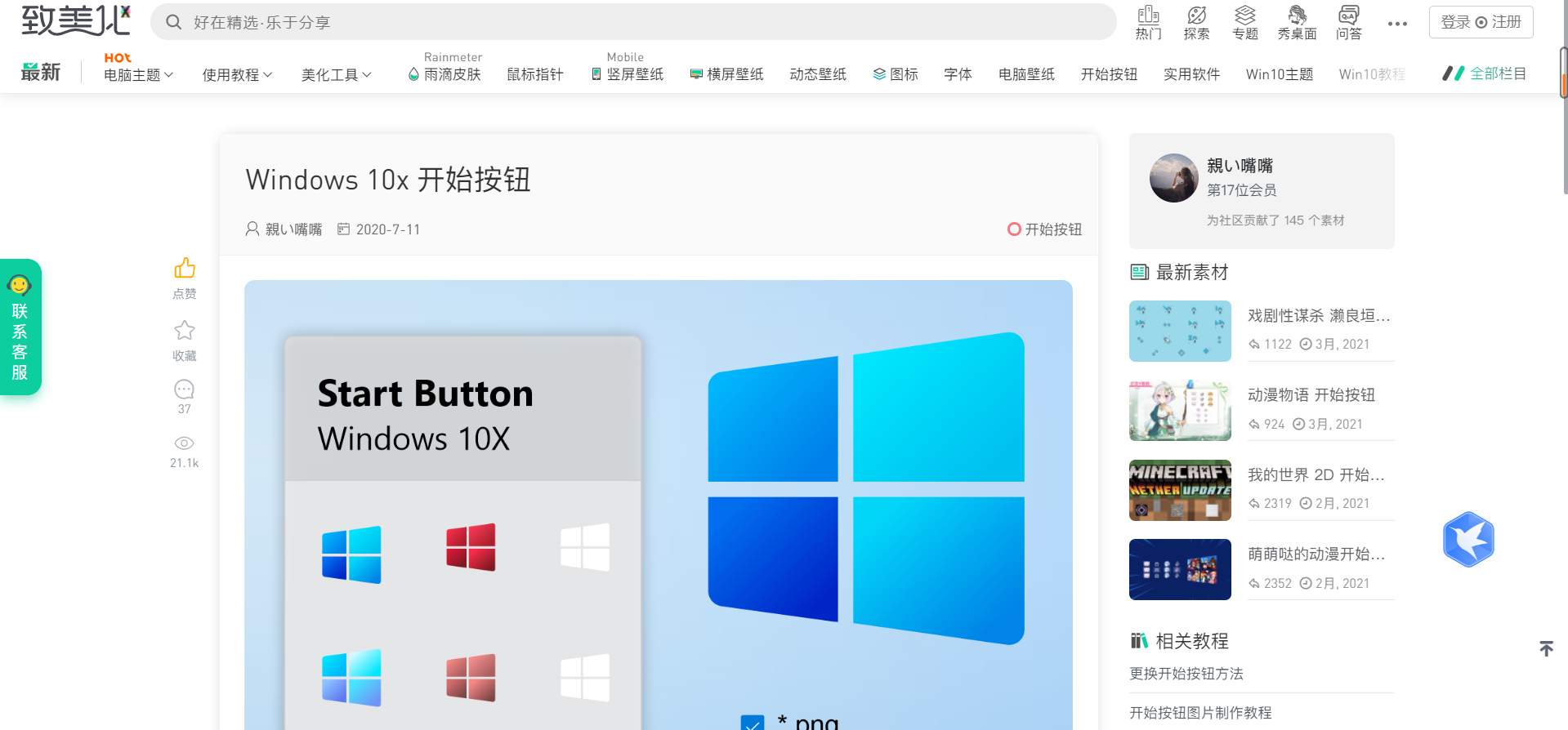Click the Windows 10X Start Button preview image
Viewport: 1568px width, 730px height.
[x=659, y=505]
